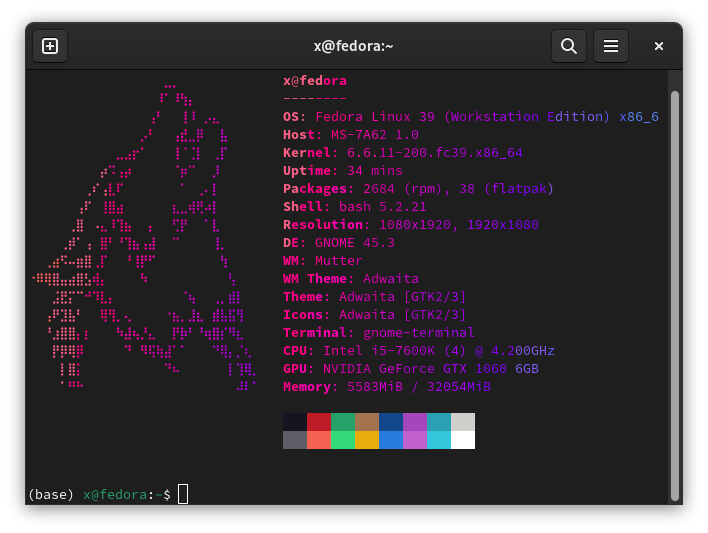This screenshot has width=708, height=533.
Task: Click the Memory value 5583MiB / 32054MiB
Action: coord(419,387)
